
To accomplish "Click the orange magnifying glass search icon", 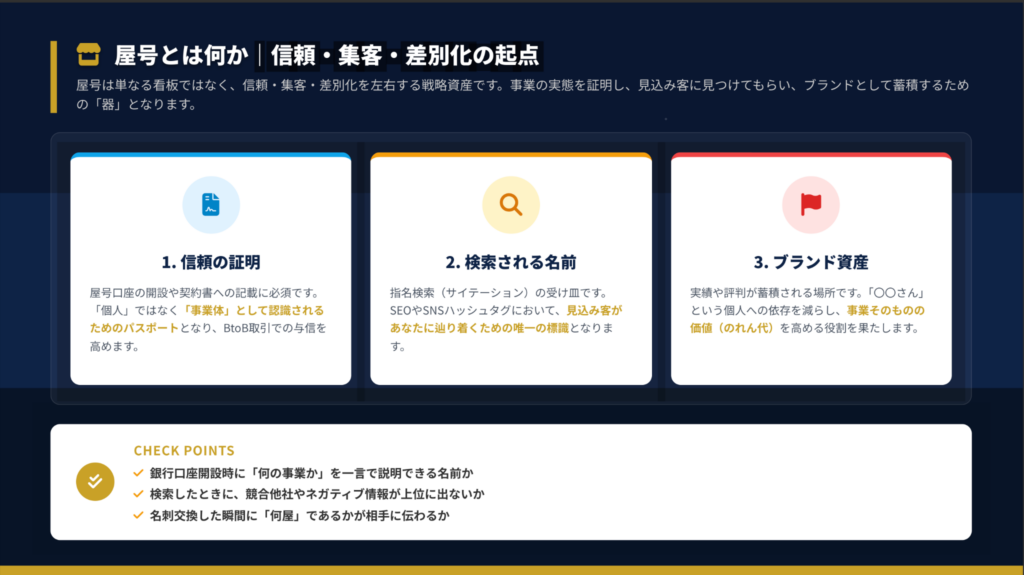I will pos(511,205).
